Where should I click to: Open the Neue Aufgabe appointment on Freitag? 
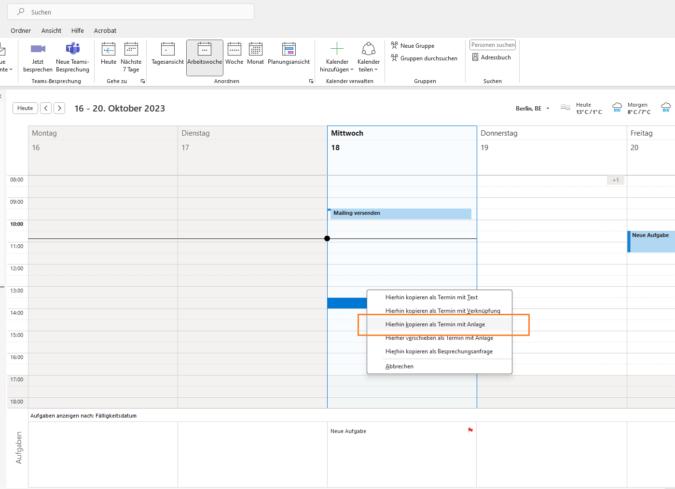(x=651, y=241)
